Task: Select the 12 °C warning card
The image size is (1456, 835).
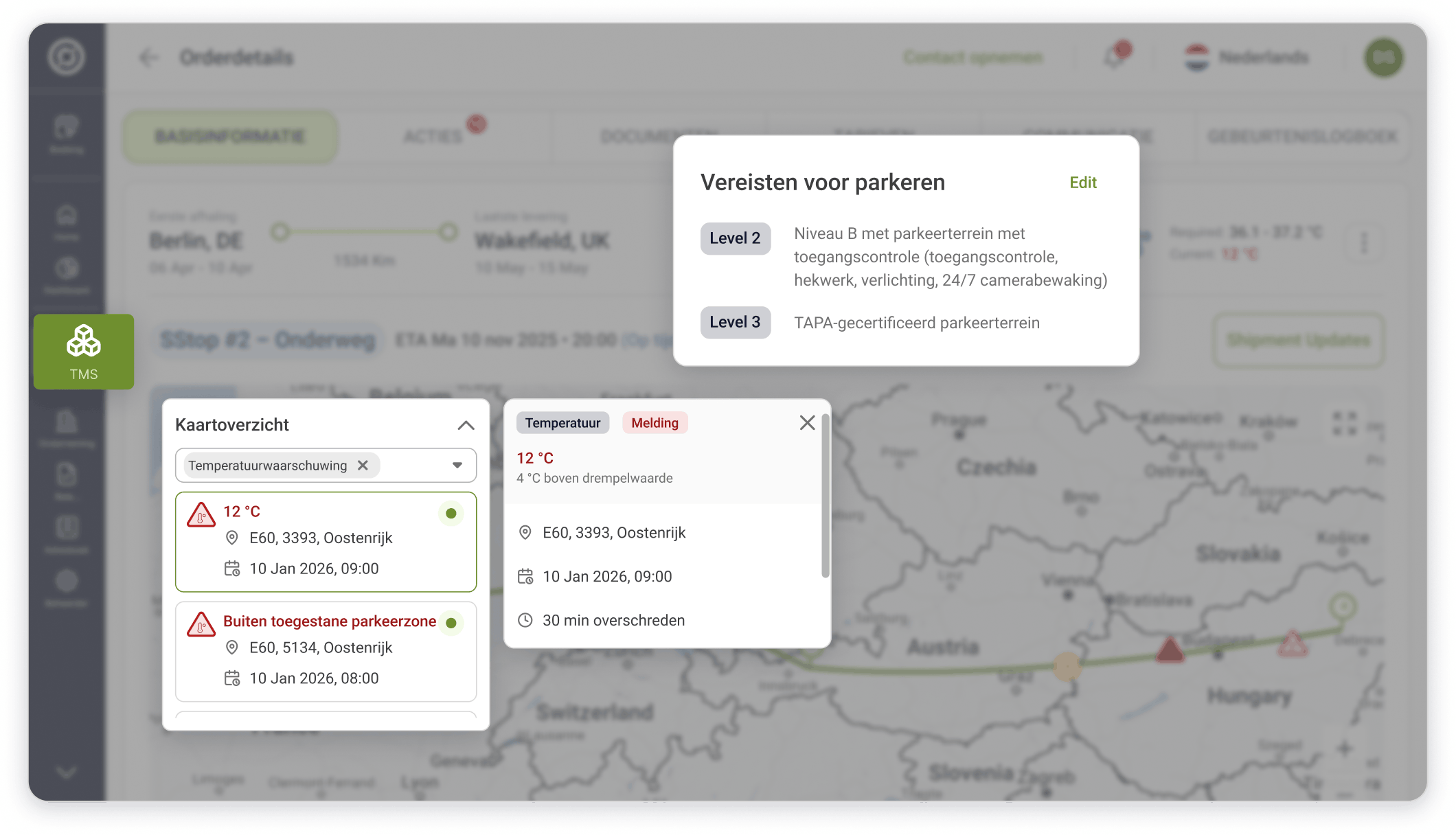Action: click(326, 542)
